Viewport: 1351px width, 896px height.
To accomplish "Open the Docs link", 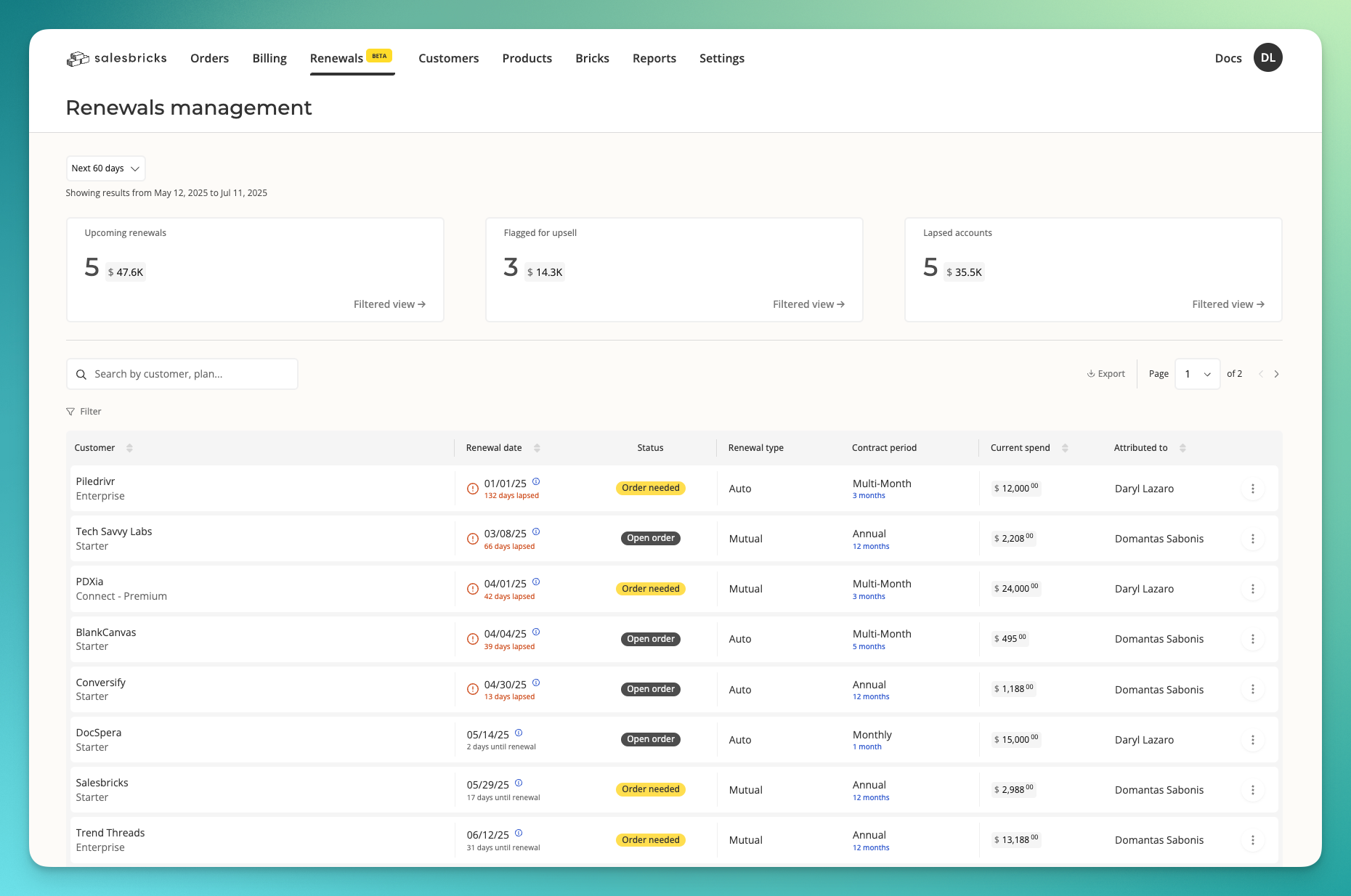I will point(1228,58).
